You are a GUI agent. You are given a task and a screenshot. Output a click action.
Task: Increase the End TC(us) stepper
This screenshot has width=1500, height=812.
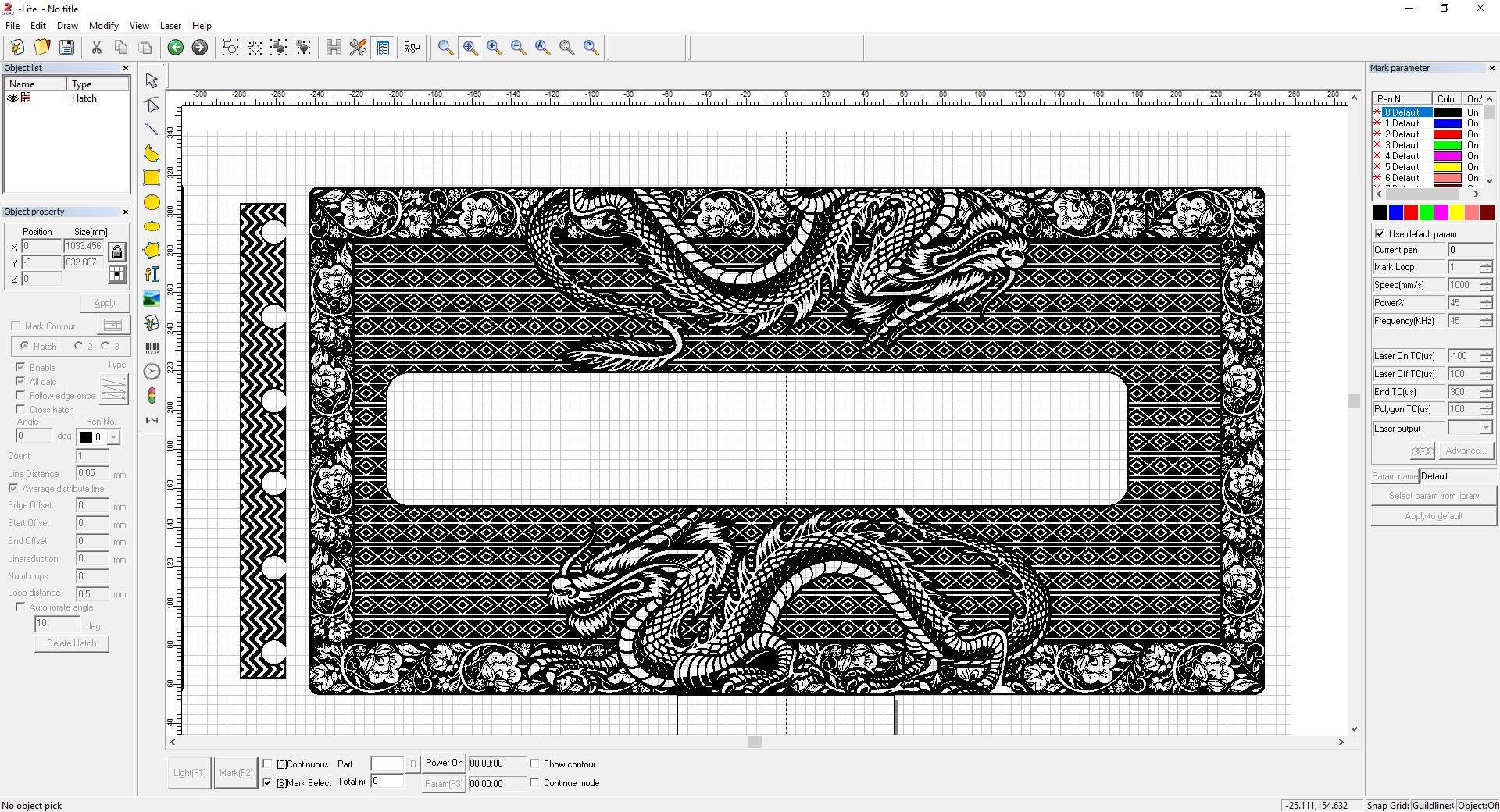point(1486,388)
